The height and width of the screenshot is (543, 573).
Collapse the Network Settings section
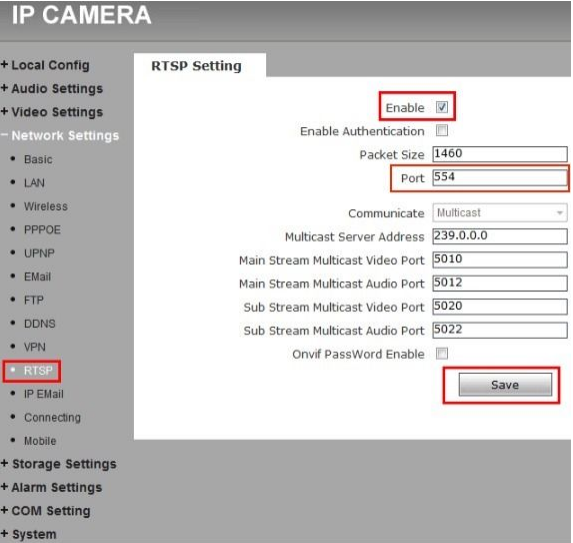click(60, 136)
